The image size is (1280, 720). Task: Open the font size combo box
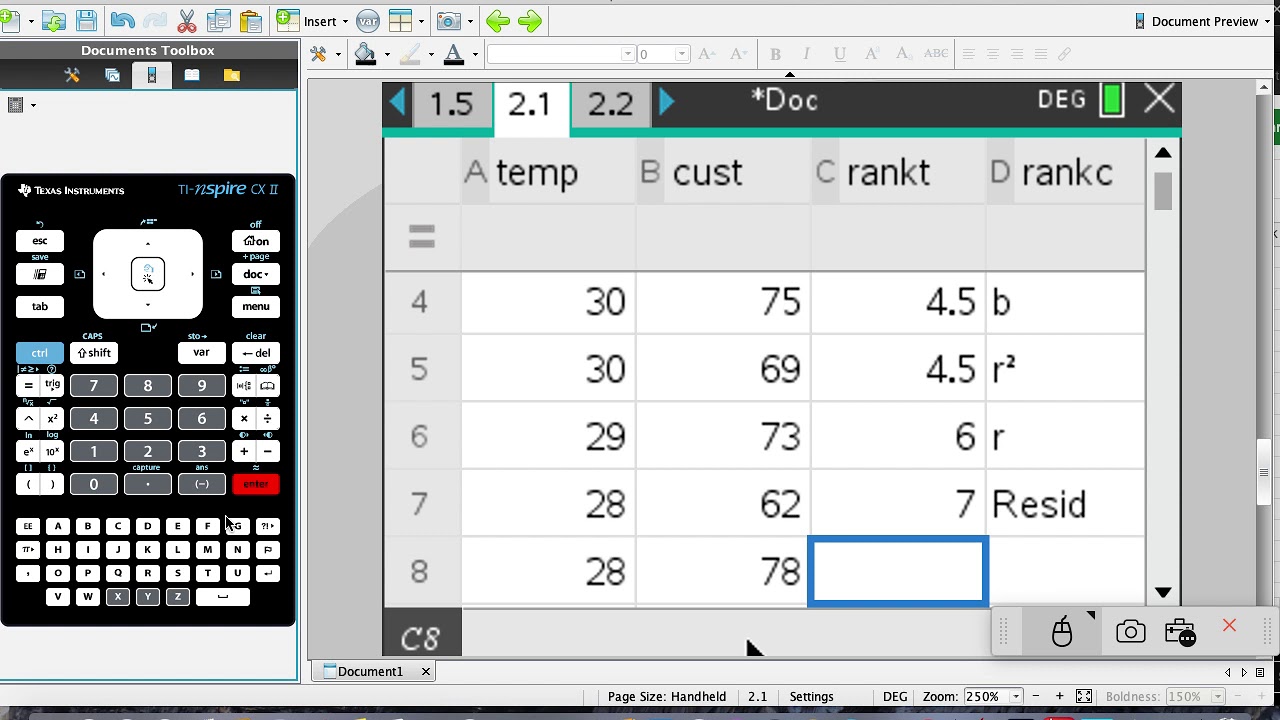pyautogui.click(x=663, y=54)
